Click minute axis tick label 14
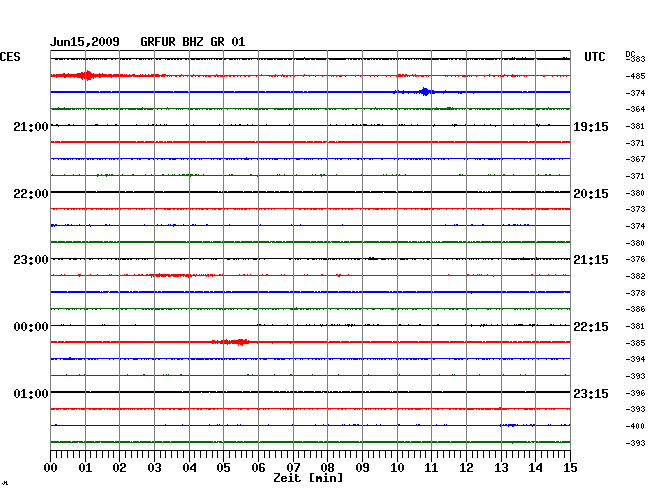Viewport: 650px width, 494px height. 535,468
